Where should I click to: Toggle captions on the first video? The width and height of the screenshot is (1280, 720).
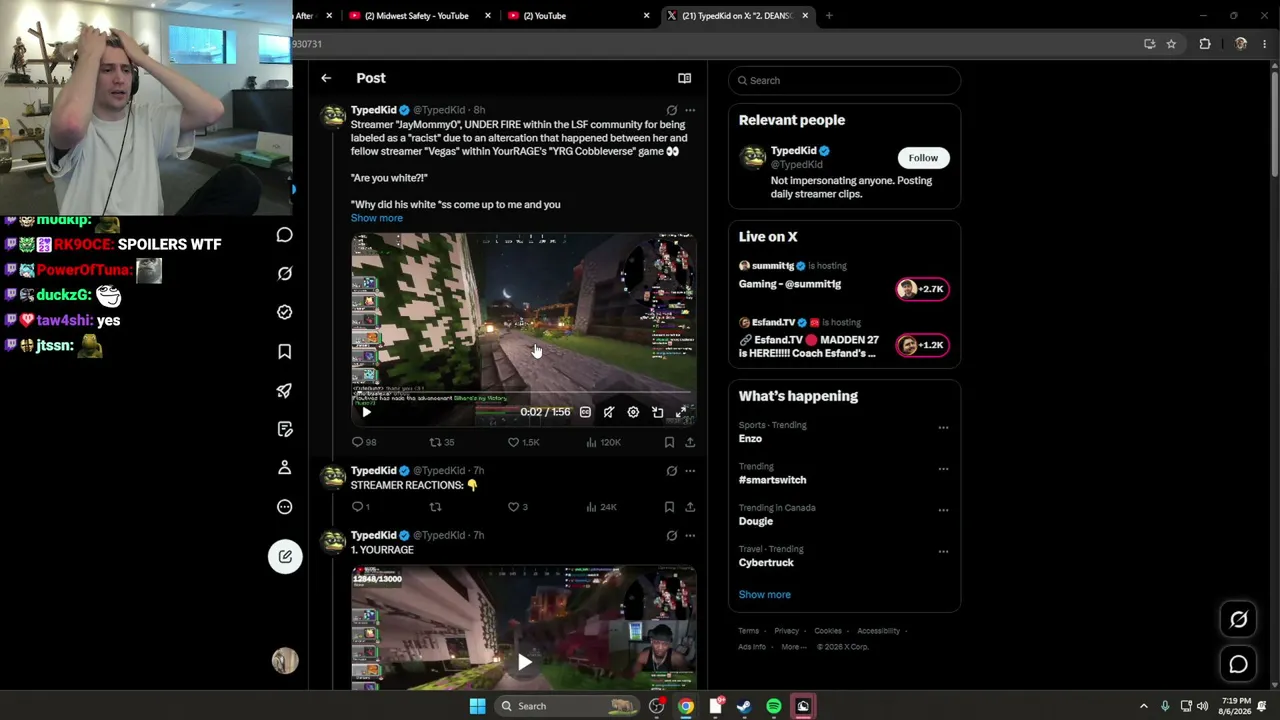point(585,412)
